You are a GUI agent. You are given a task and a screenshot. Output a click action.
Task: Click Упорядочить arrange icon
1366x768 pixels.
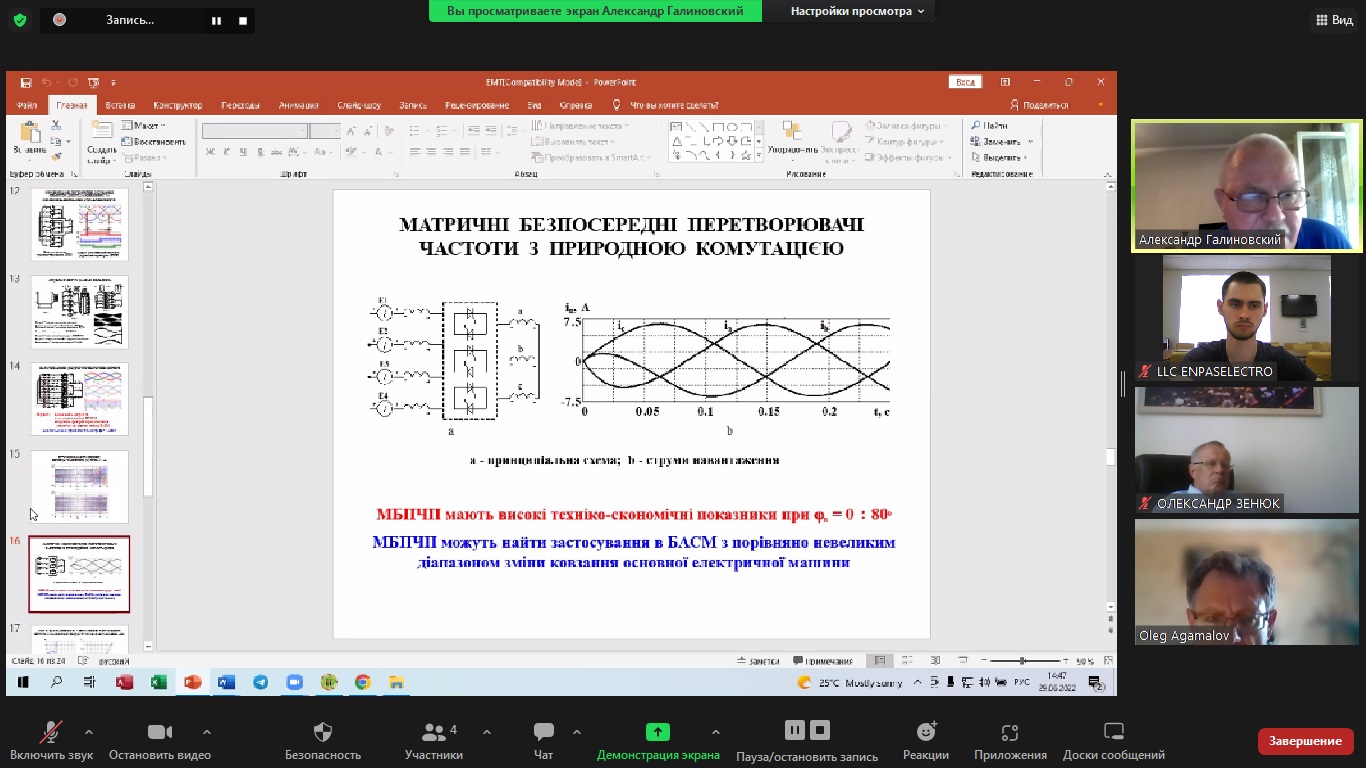pos(791,131)
